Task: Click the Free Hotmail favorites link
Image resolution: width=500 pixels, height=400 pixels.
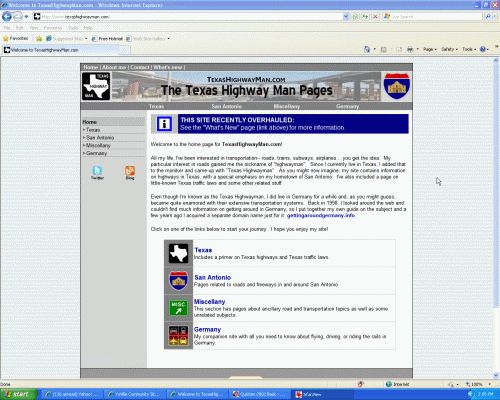Action: point(107,39)
